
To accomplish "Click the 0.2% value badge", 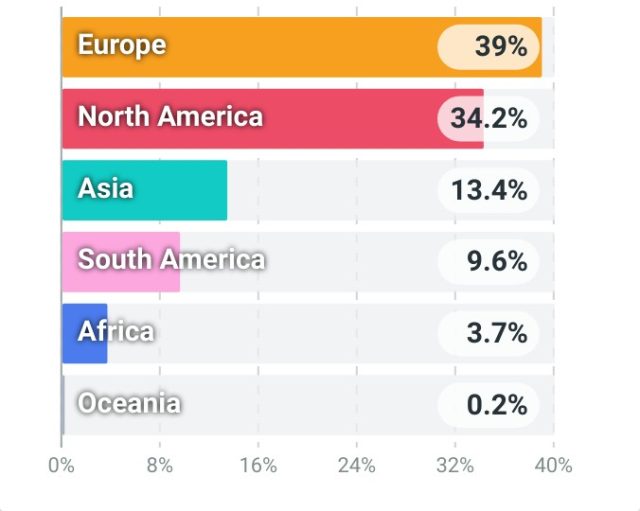I will pos(488,405).
